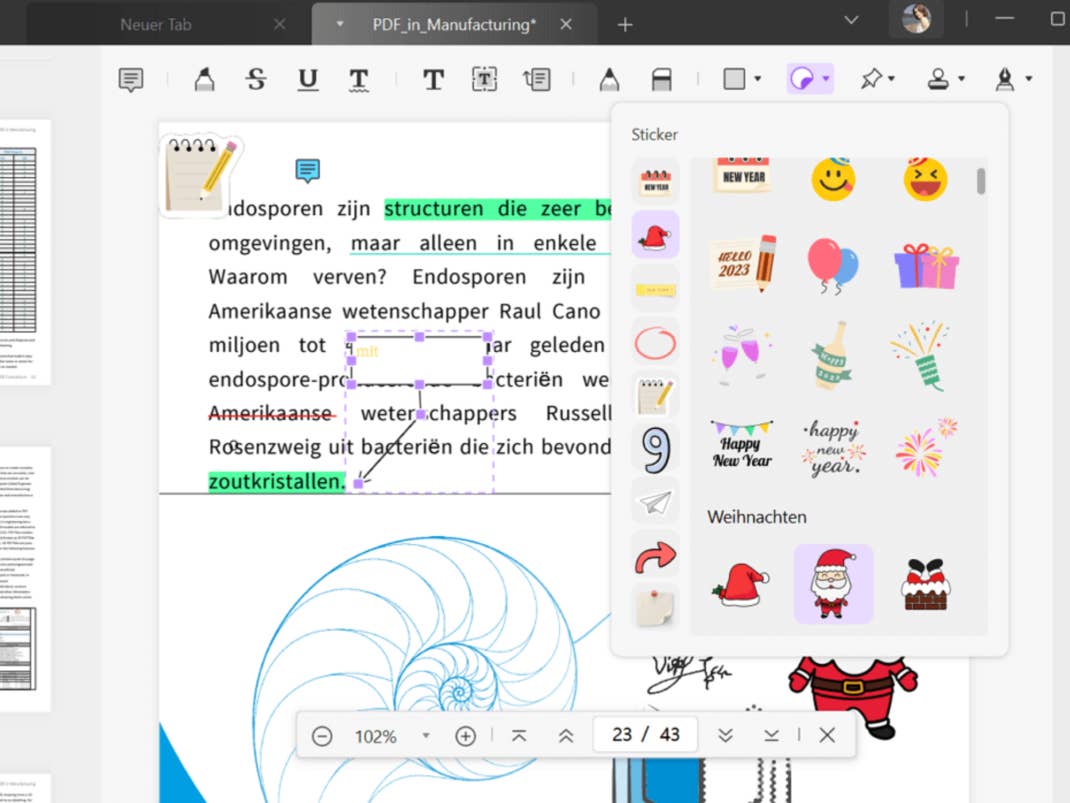Click the squiggly underline tool

click(x=359, y=79)
